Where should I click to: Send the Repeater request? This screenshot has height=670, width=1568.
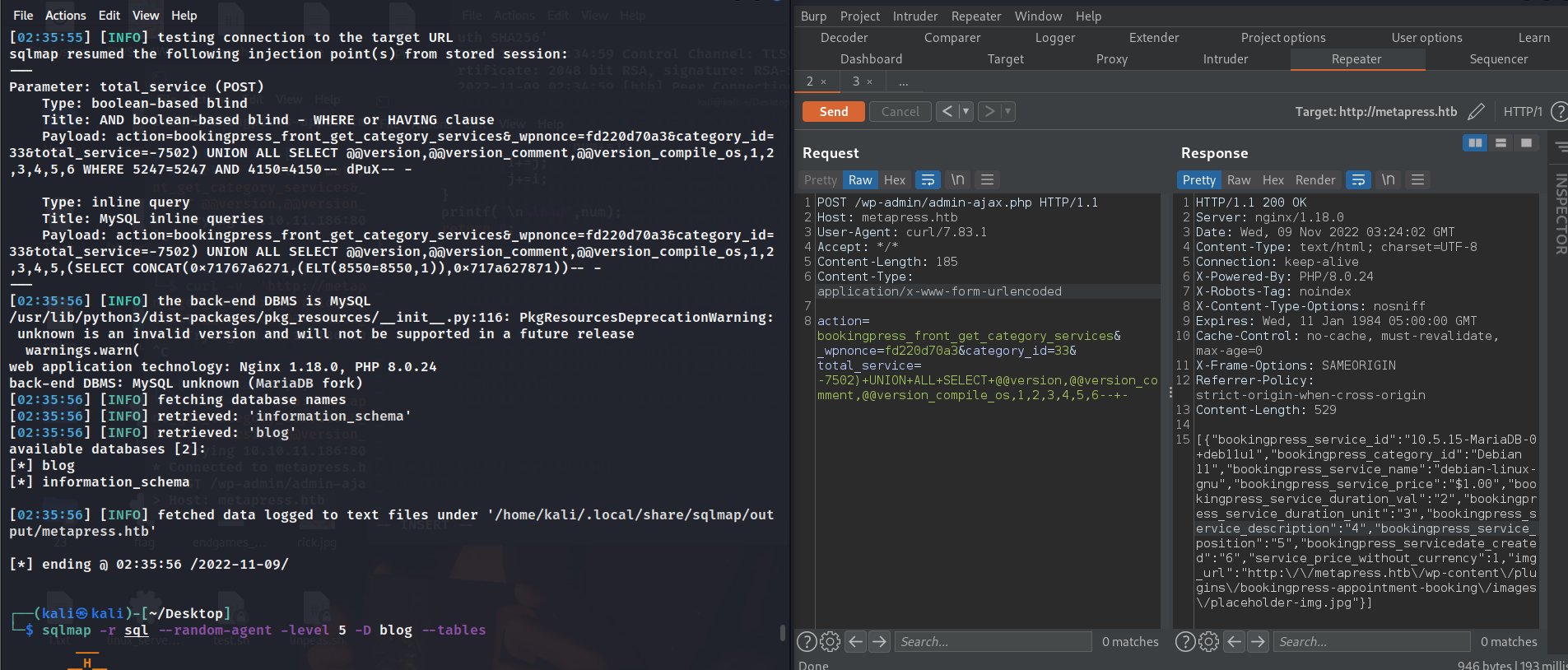tap(833, 112)
